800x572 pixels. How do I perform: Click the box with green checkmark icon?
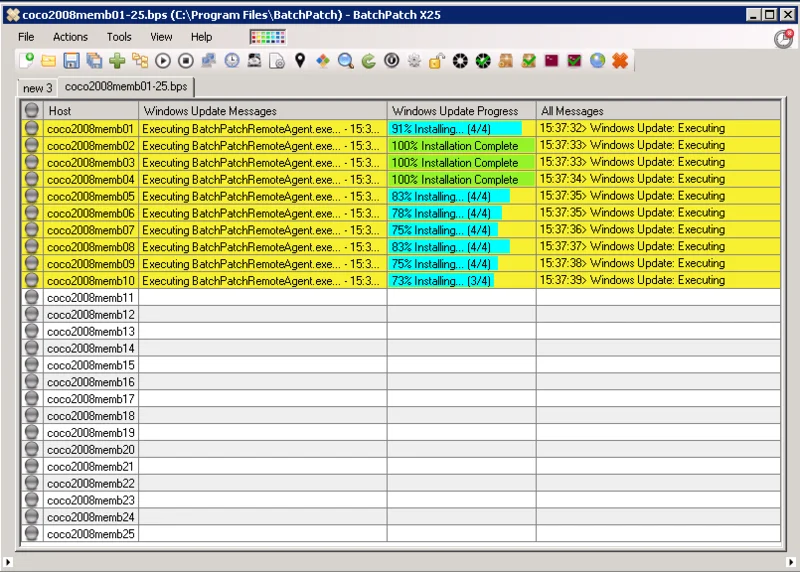(529, 61)
